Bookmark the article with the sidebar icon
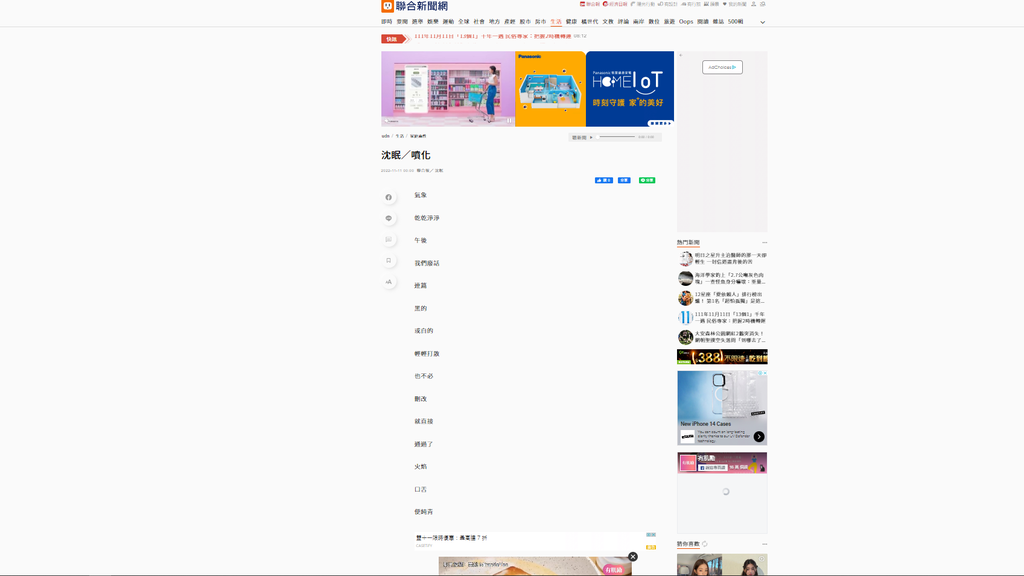The width and height of the screenshot is (1024, 576). click(x=389, y=261)
